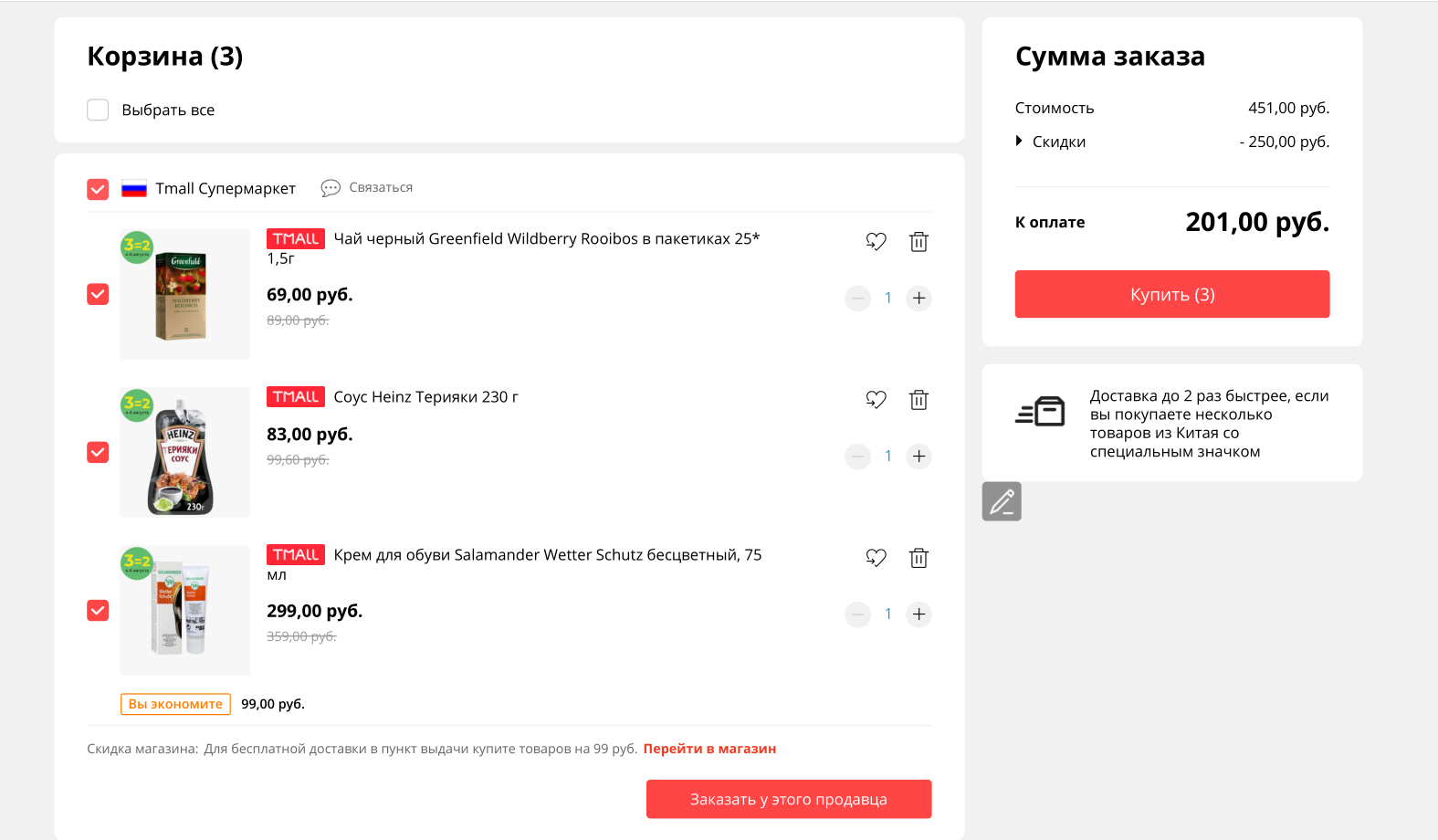The image size is (1438, 840).
Task: Click Salamander cream quantity value field
Action: [x=888, y=614]
